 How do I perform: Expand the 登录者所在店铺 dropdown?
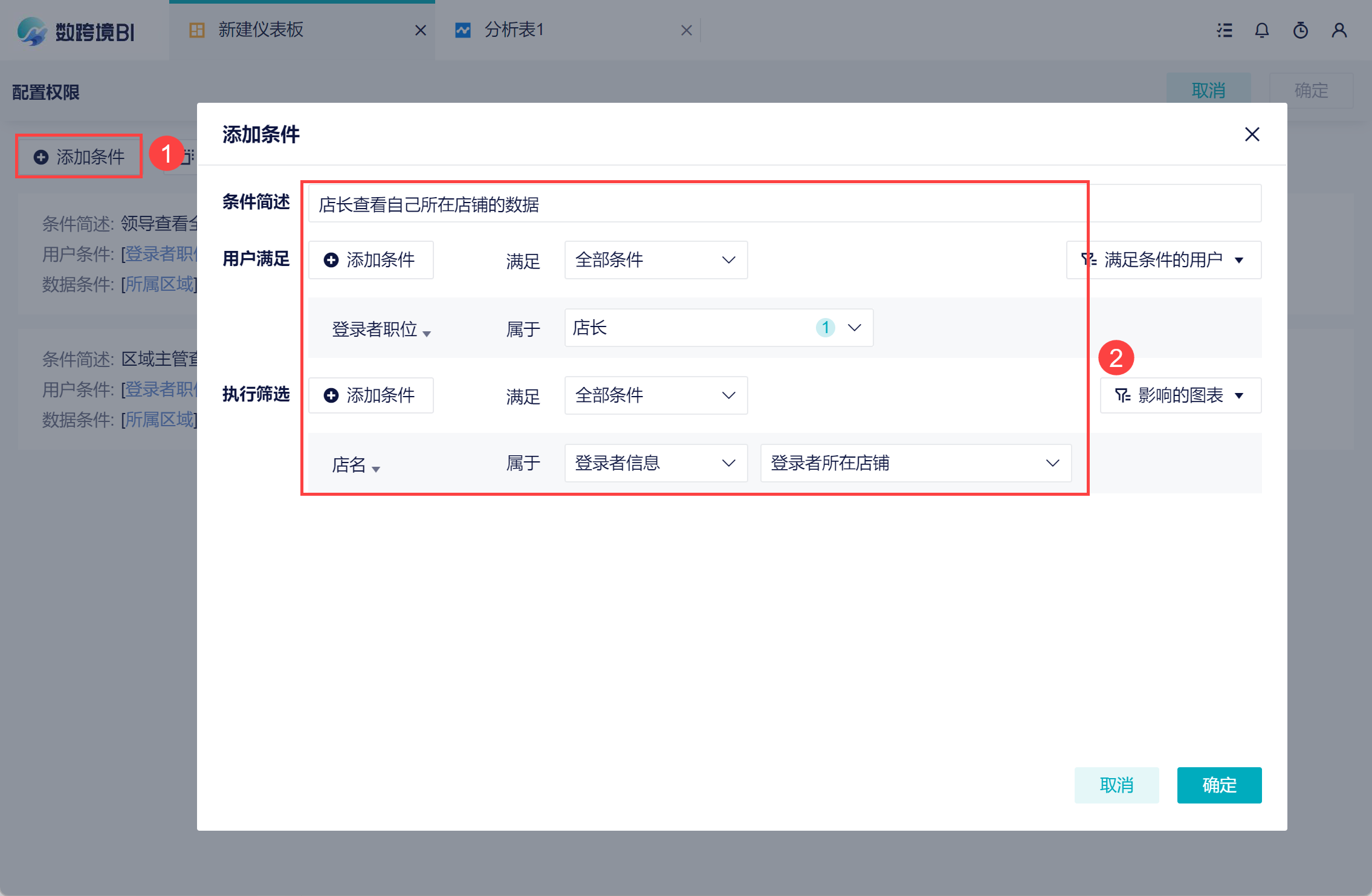[916, 463]
